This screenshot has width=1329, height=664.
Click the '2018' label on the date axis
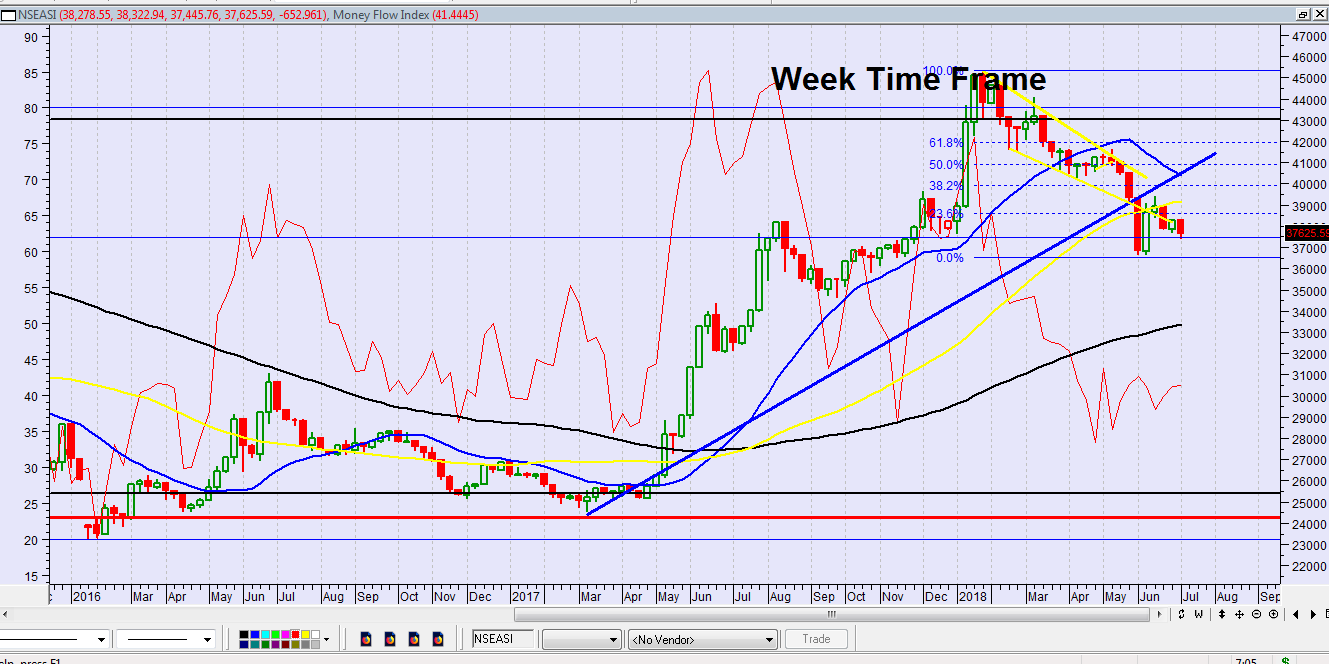(972, 596)
